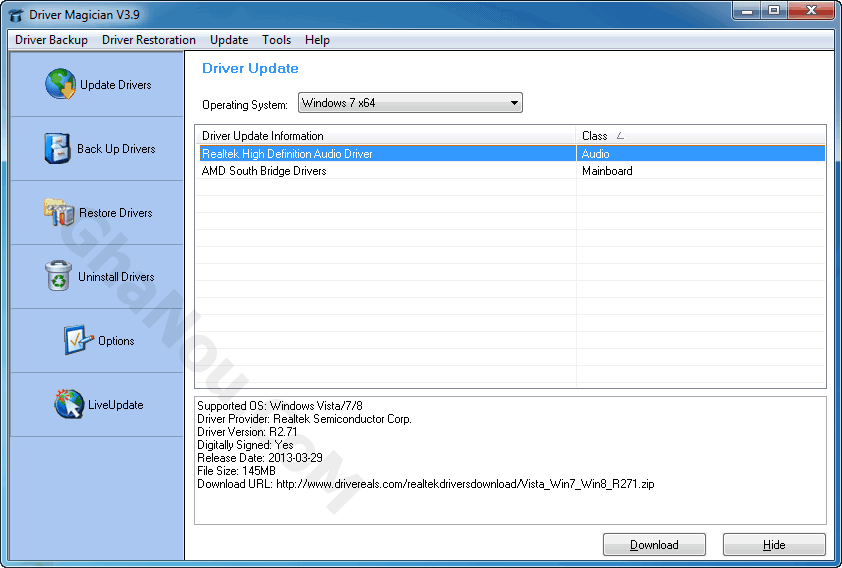Click the Hide button
This screenshot has width=842, height=568.
click(774, 544)
